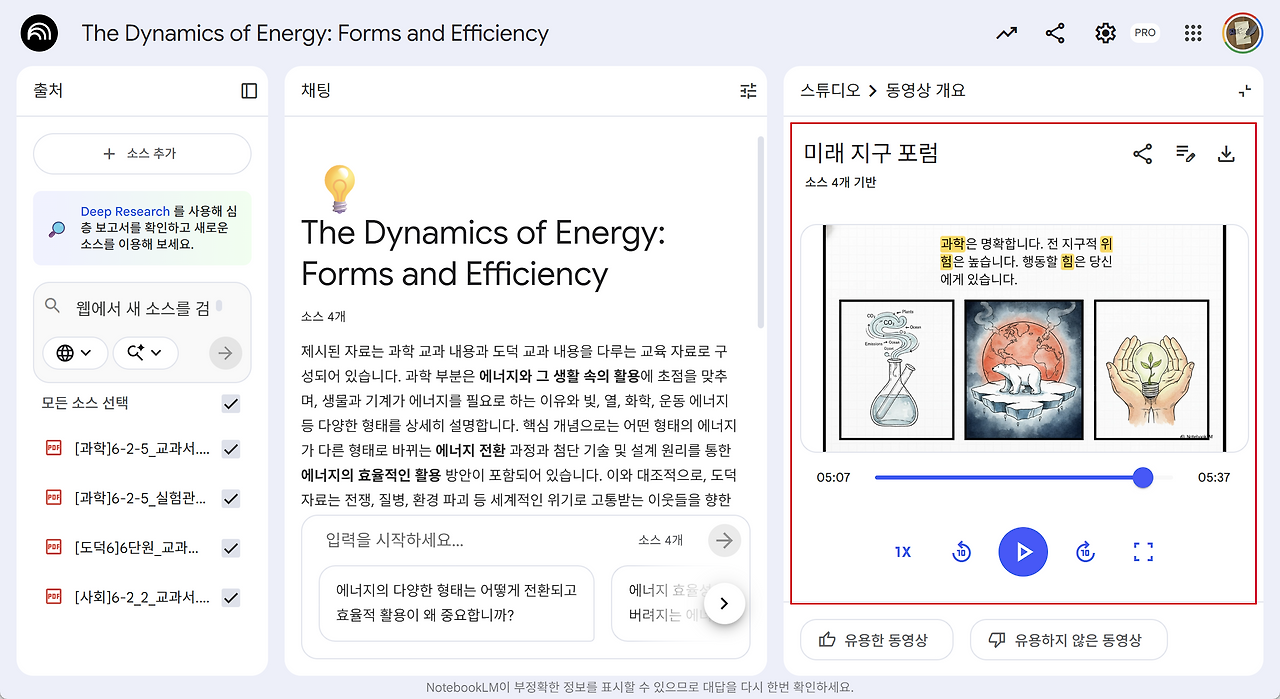Skip forward 10 seconds
Image resolution: width=1280 pixels, height=699 pixels.
[1085, 552]
